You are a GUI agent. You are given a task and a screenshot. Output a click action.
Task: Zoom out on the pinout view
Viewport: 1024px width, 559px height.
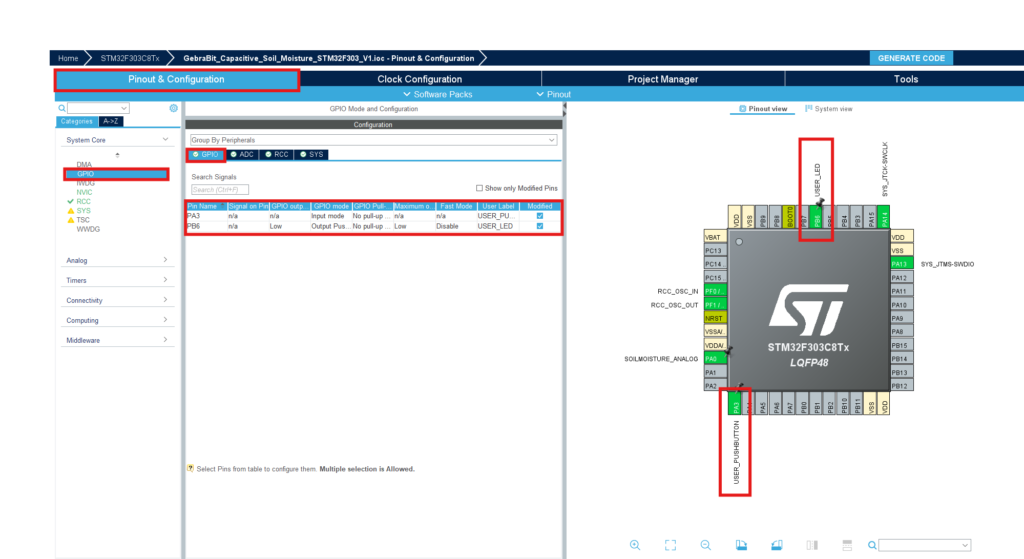tap(705, 545)
